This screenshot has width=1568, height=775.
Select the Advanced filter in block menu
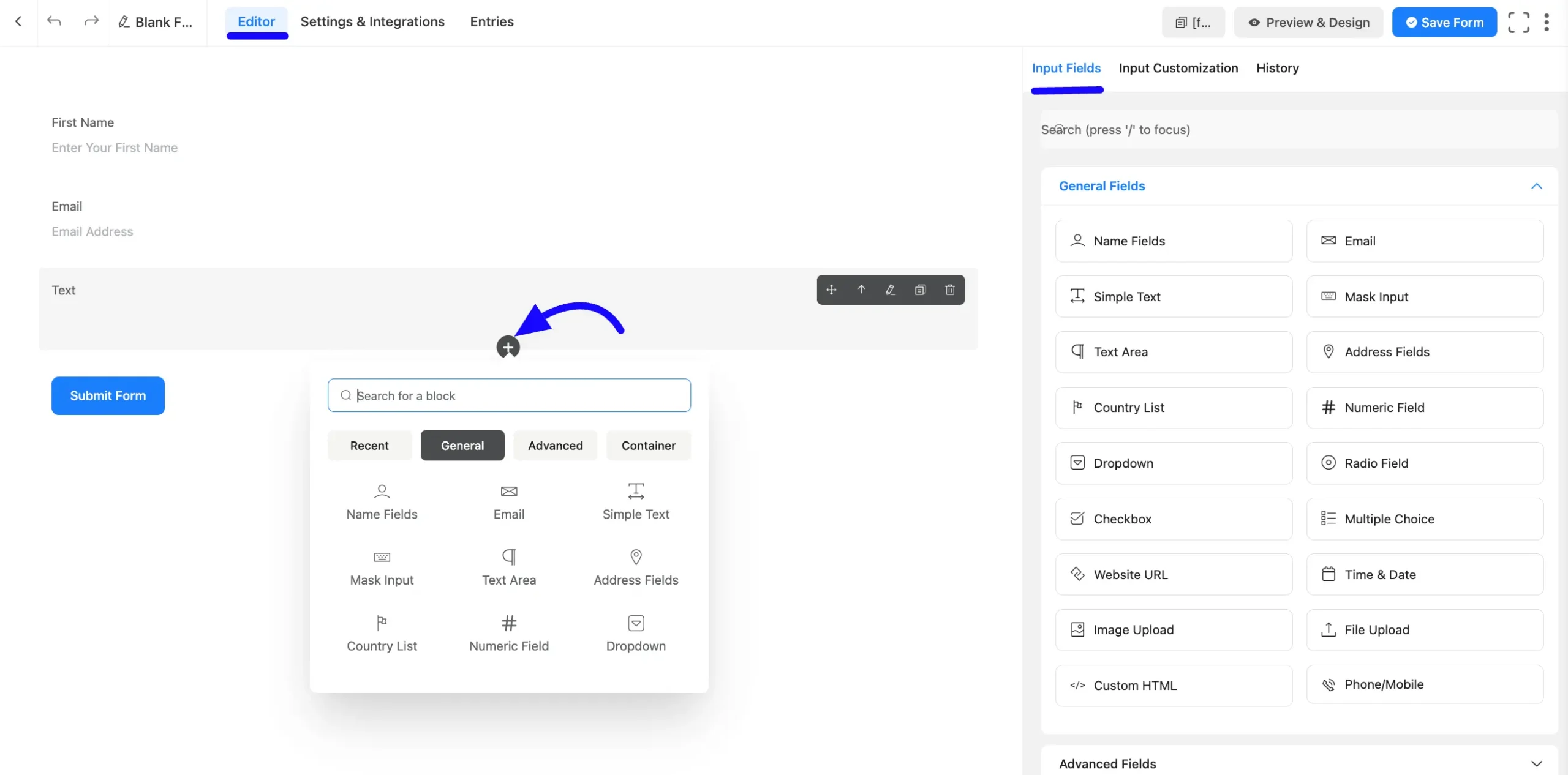tap(555, 445)
